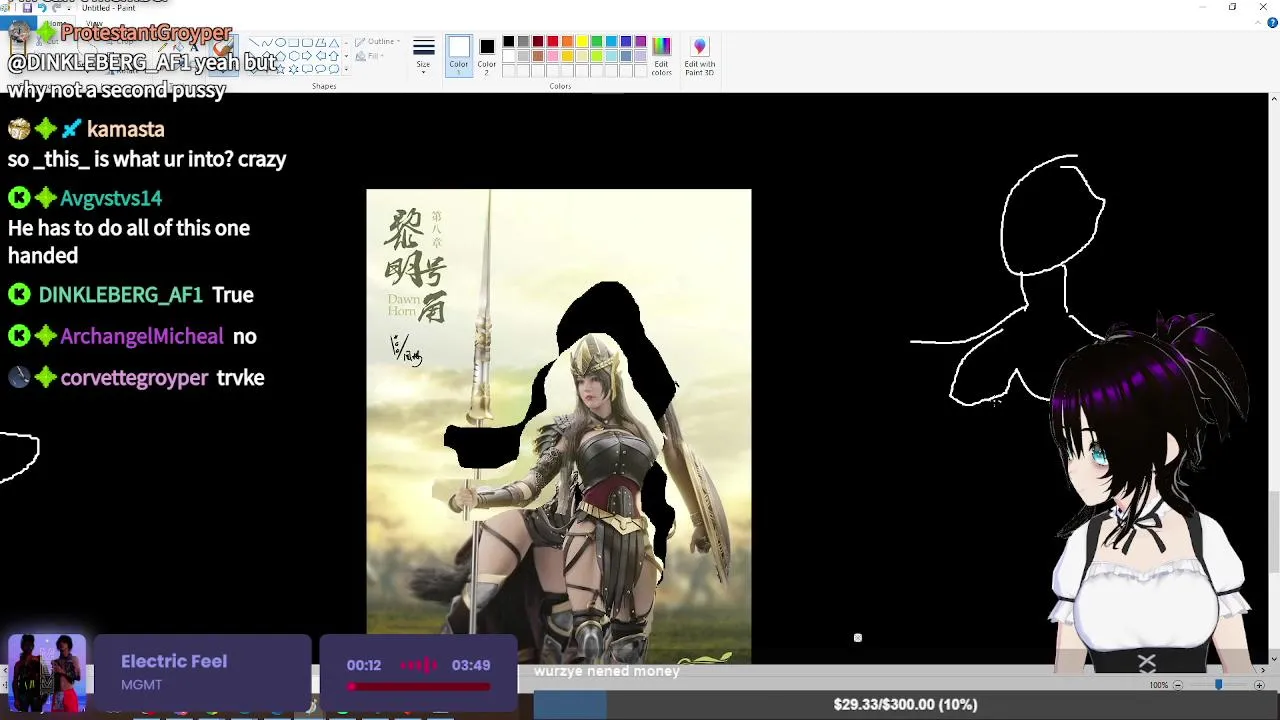Image resolution: width=1280 pixels, height=720 pixels.
Task: Move the Shapes gallery down one row
Action: coord(346,56)
